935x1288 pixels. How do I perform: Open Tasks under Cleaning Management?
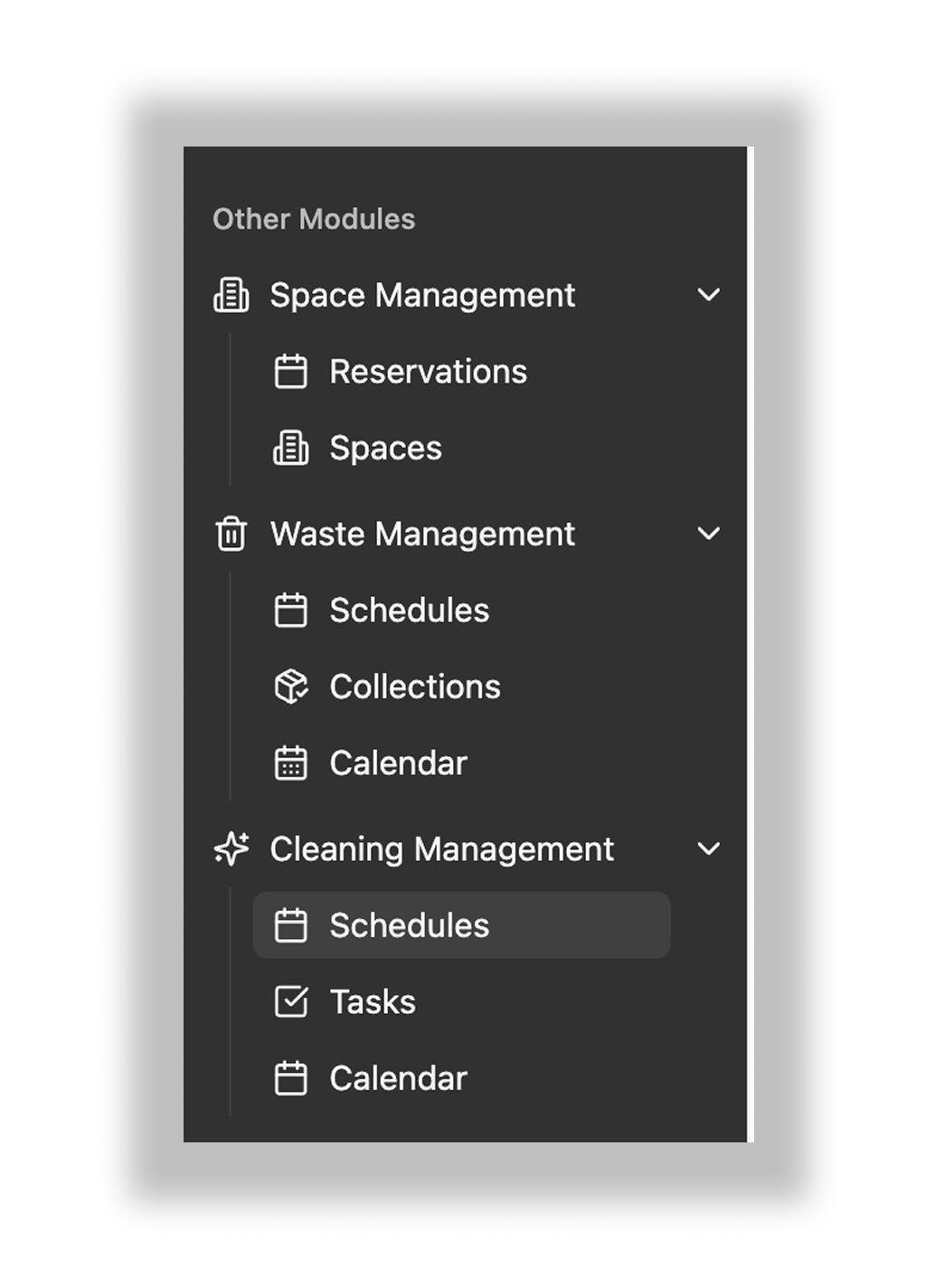point(373,1001)
